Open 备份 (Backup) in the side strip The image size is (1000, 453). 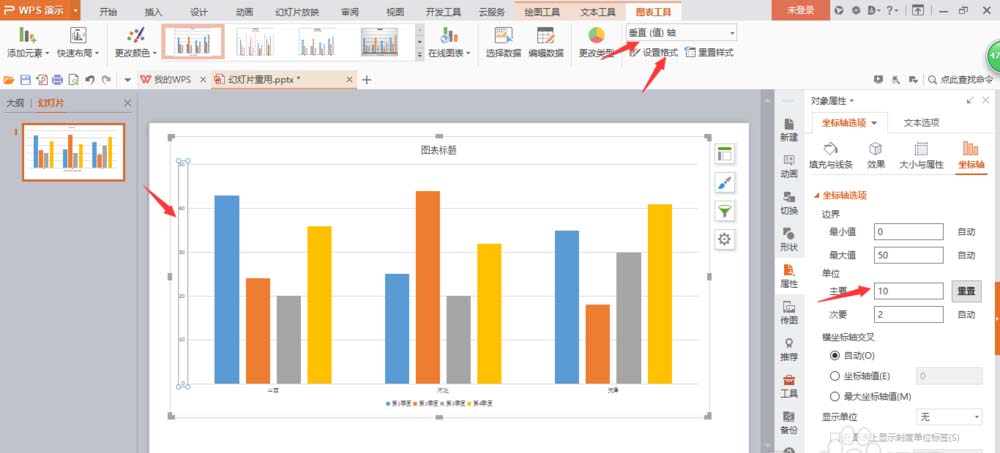[x=789, y=423]
